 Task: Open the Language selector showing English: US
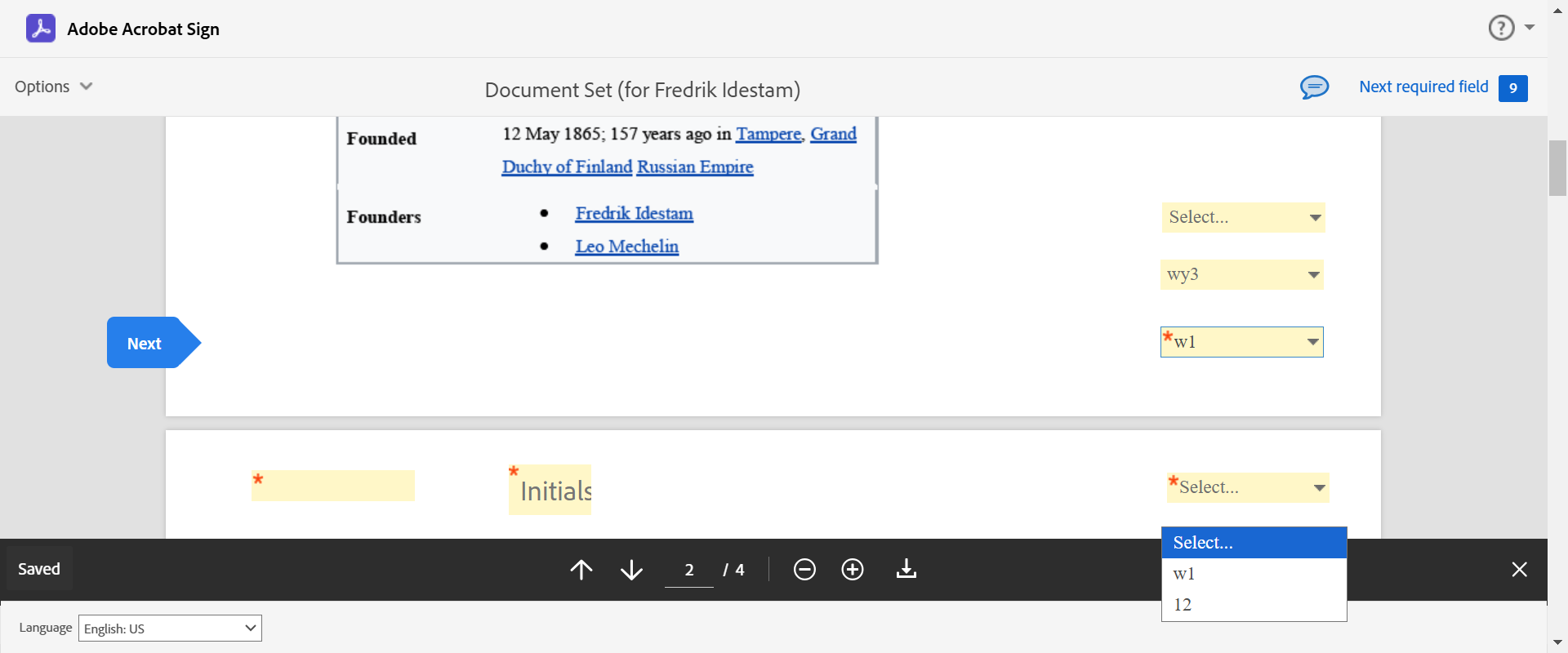[170, 628]
